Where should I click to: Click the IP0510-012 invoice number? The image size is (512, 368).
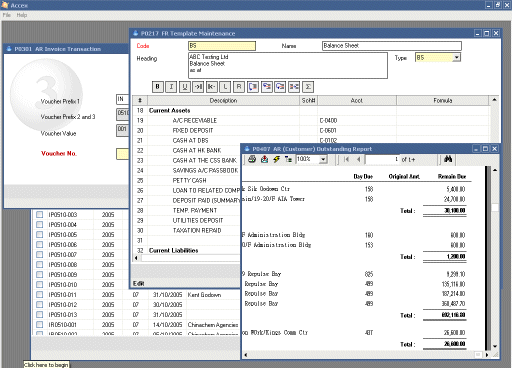(63, 305)
